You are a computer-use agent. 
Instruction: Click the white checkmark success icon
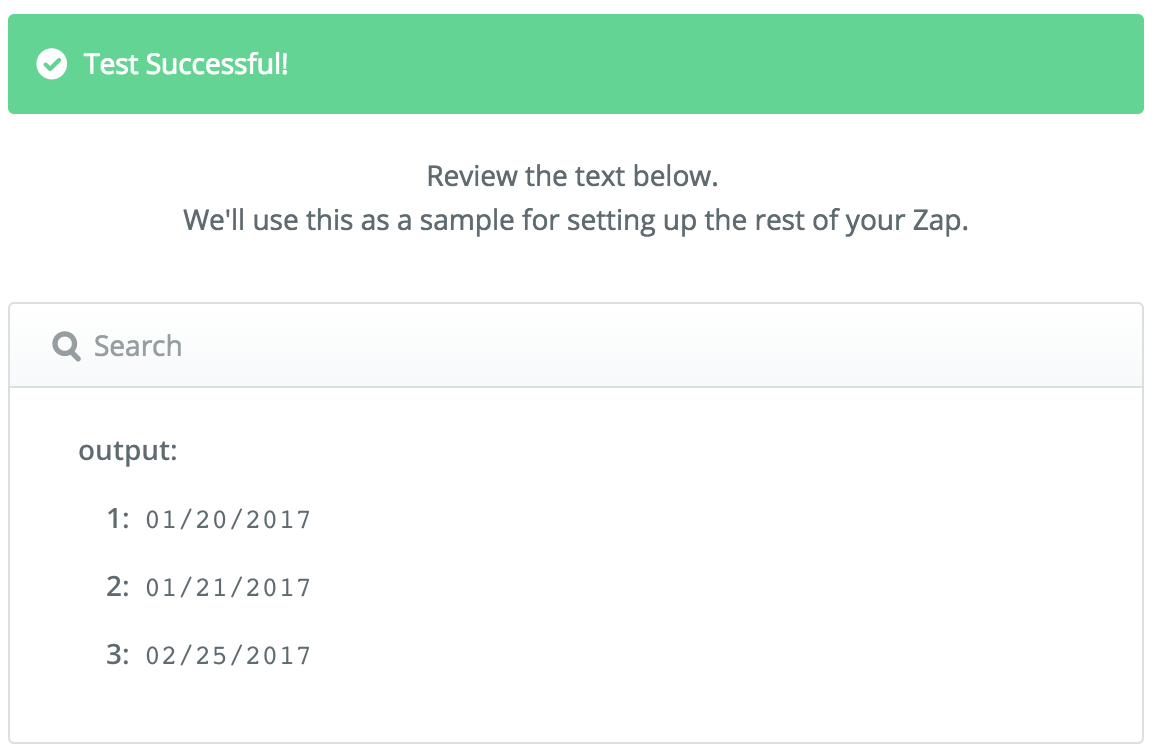[52, 64]
